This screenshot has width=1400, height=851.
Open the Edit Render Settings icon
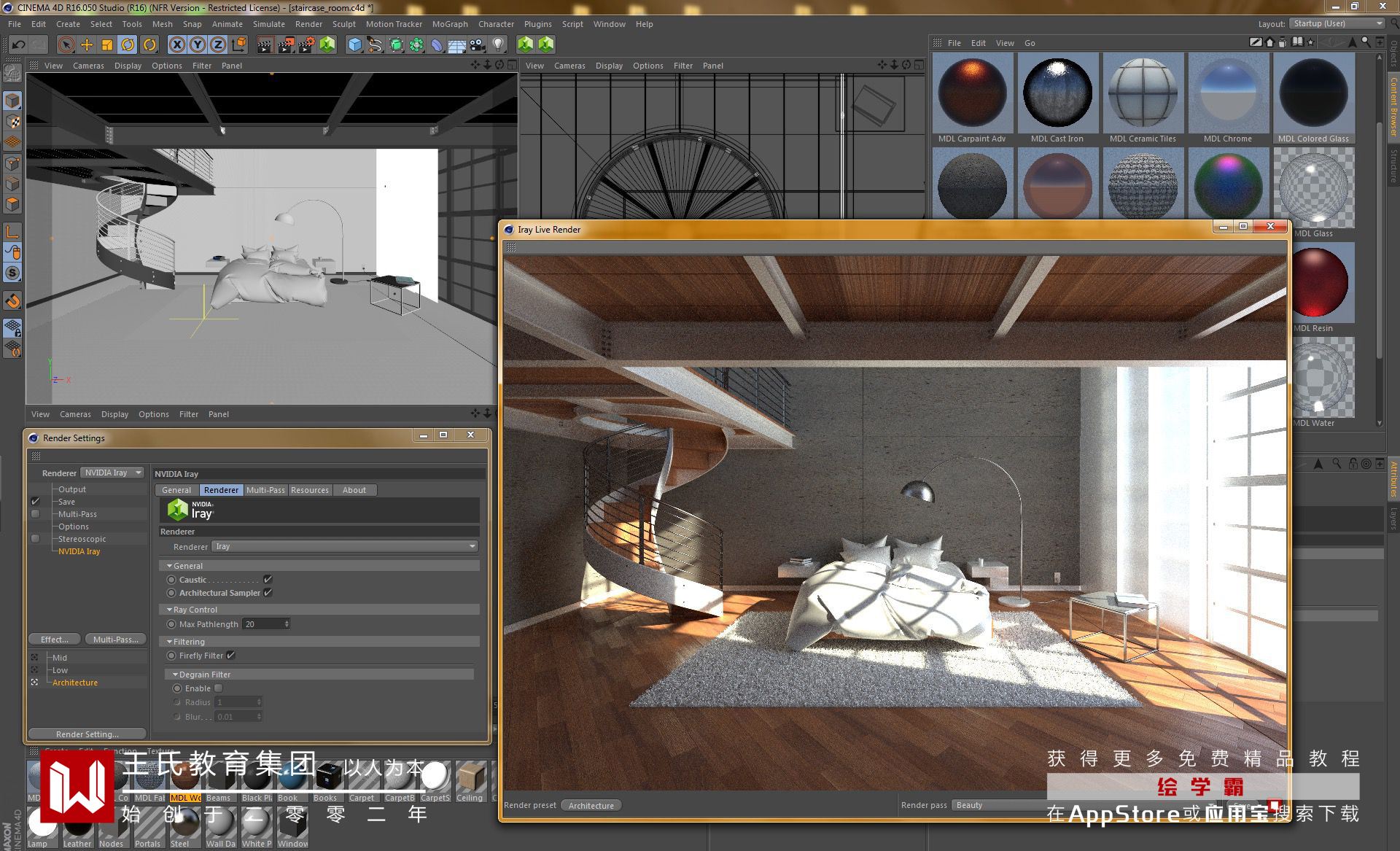coord(306,44)
